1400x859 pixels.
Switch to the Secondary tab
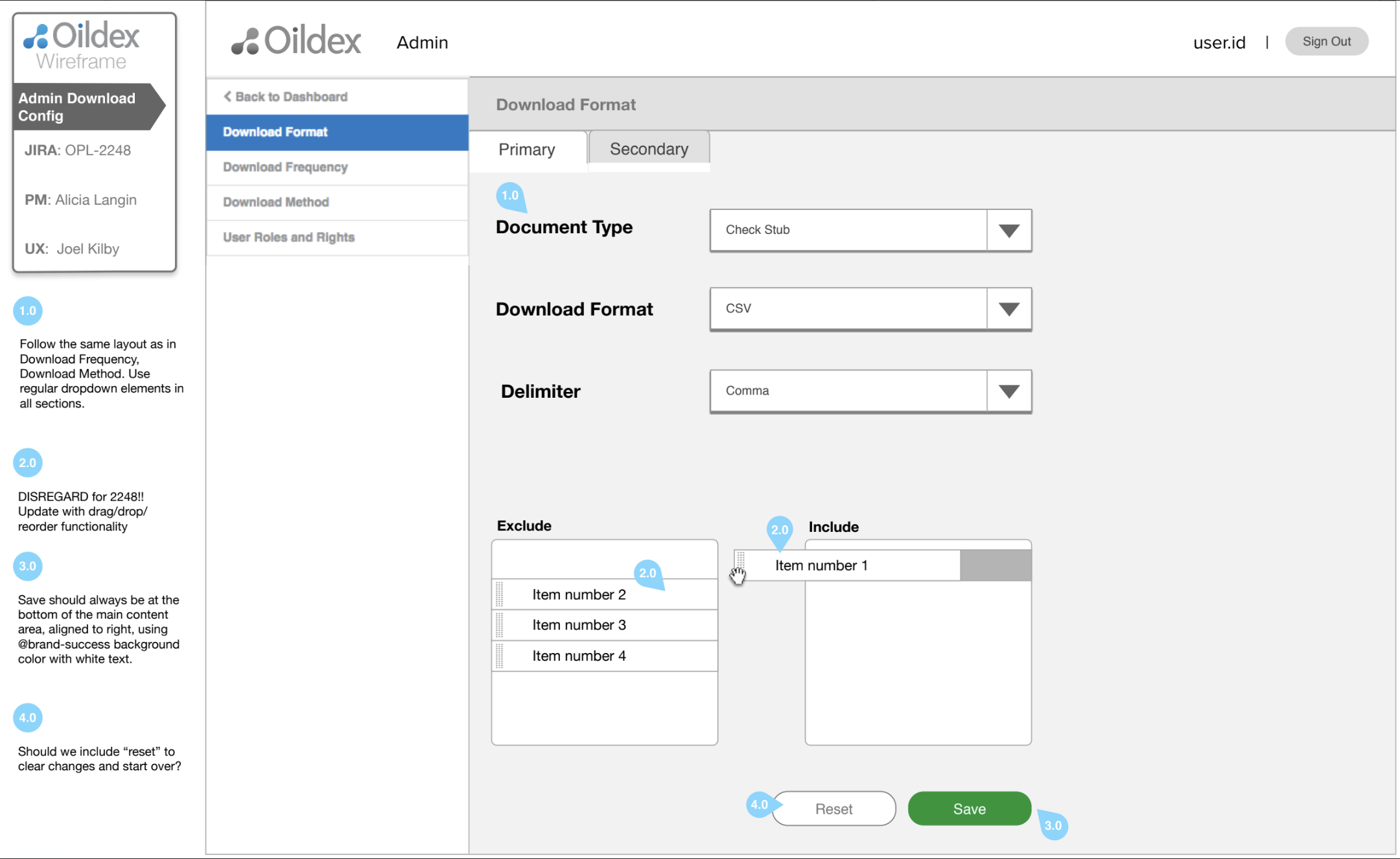tap(649, 149)
